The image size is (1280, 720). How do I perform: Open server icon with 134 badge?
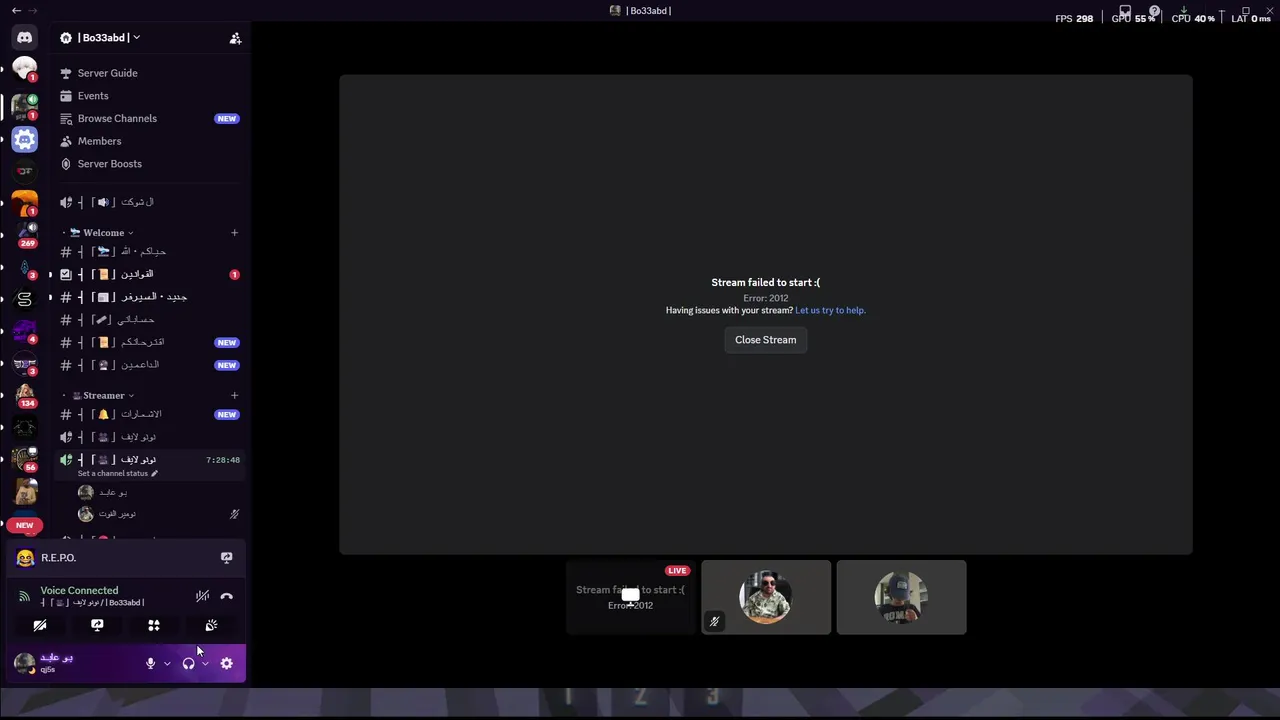[25, 395]
